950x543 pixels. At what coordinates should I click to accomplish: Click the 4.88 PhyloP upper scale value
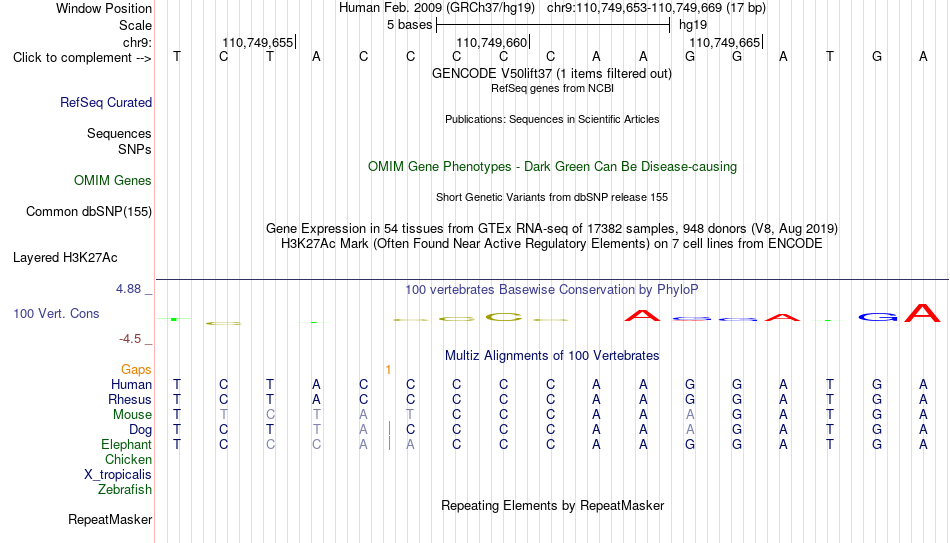point(128,289)
